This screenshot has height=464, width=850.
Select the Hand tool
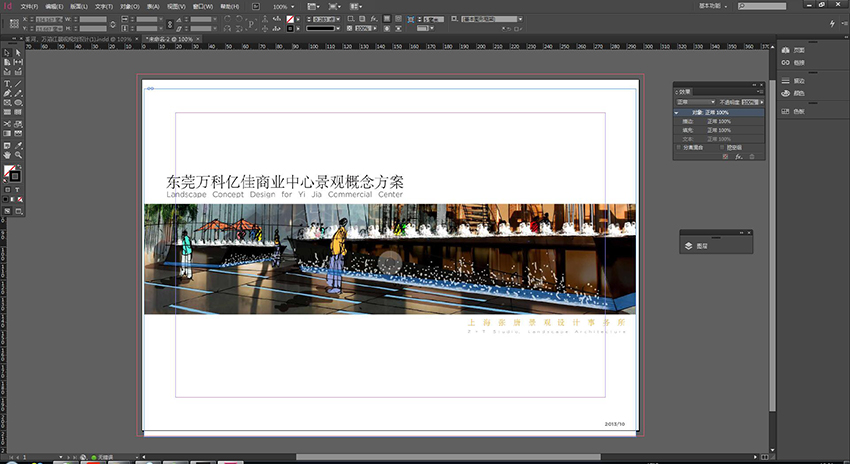click(x=7, y=154)
